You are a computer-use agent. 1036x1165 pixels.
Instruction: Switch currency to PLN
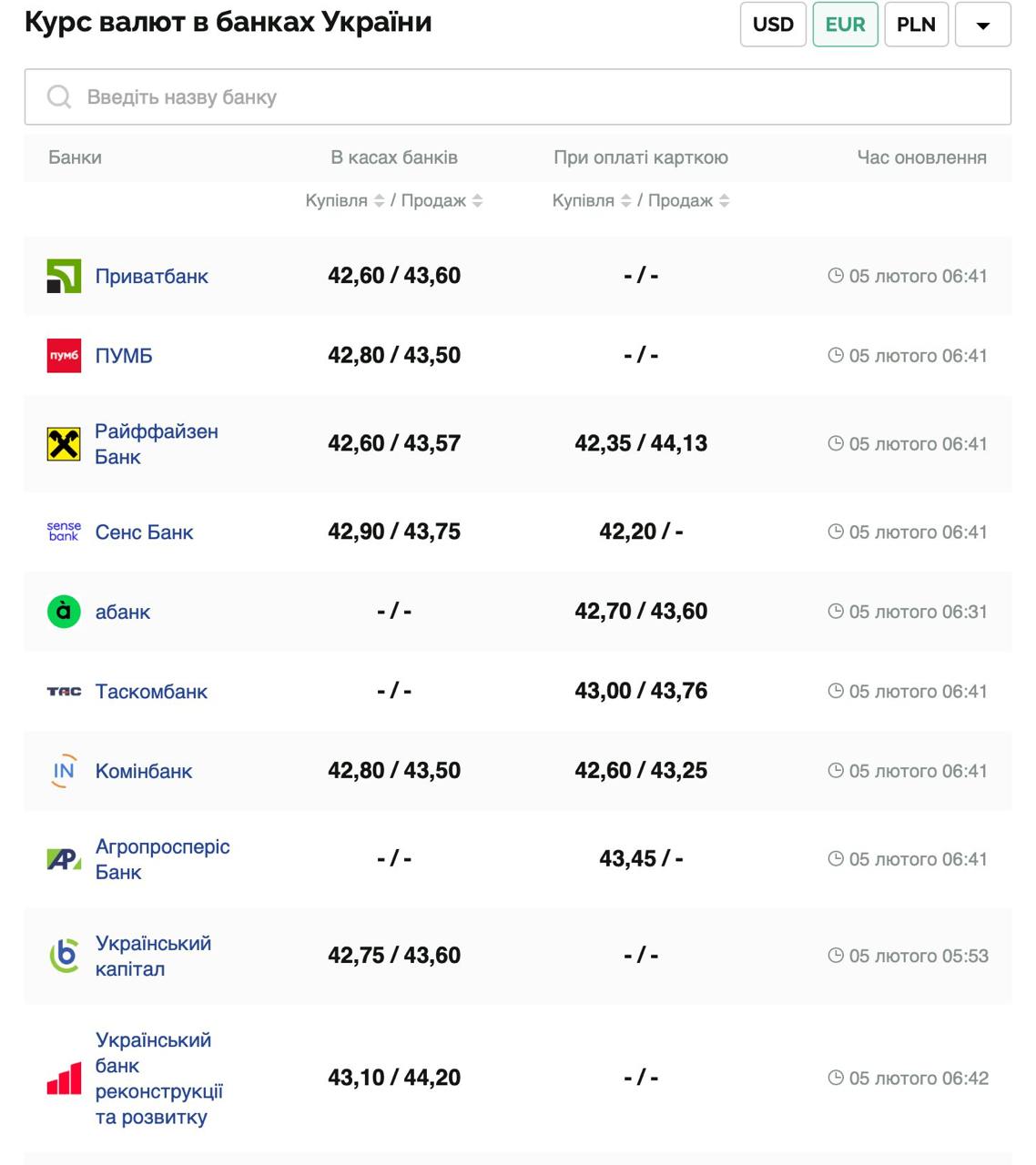coord(916,25)
